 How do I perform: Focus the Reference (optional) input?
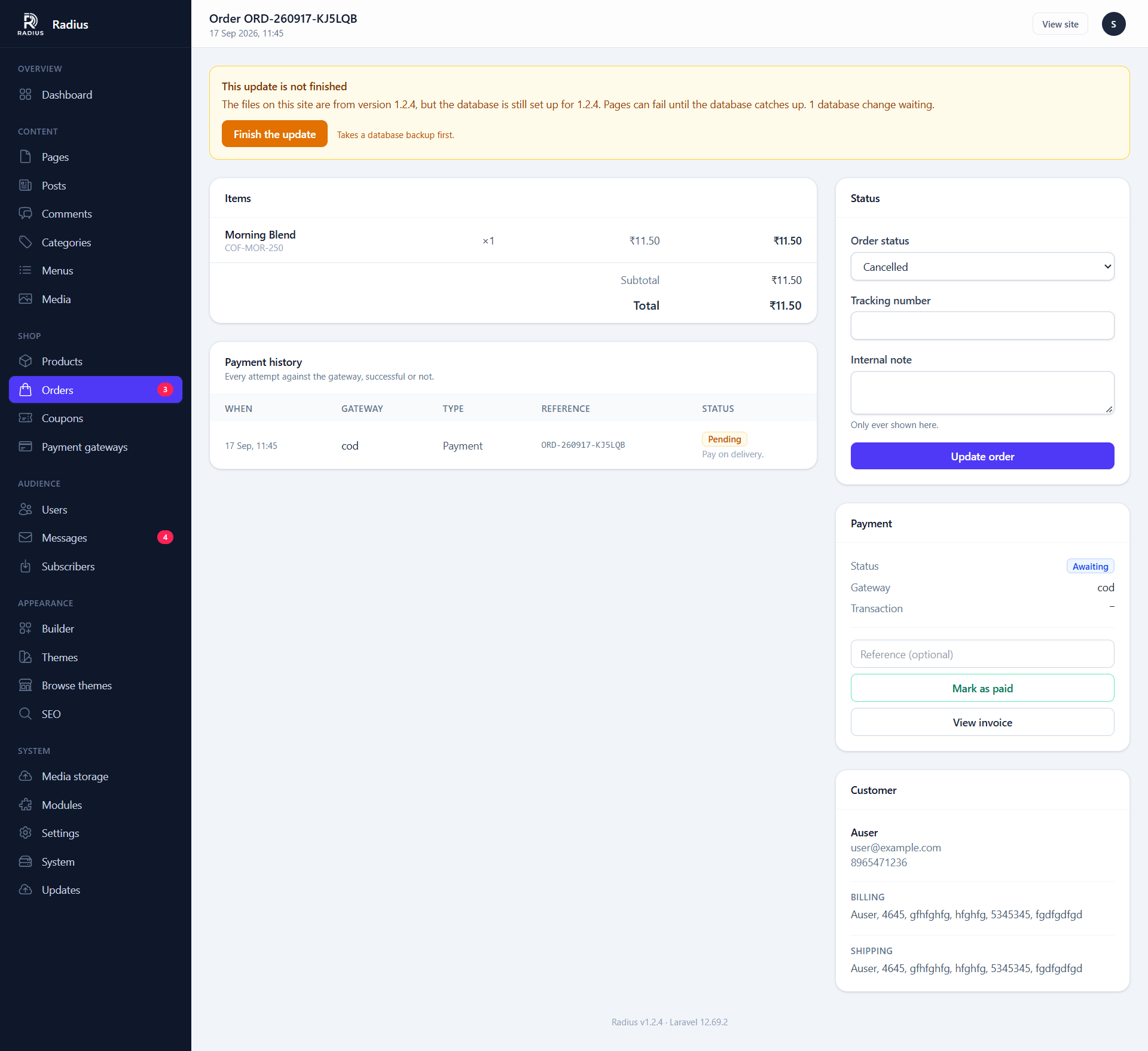(982, 654)
